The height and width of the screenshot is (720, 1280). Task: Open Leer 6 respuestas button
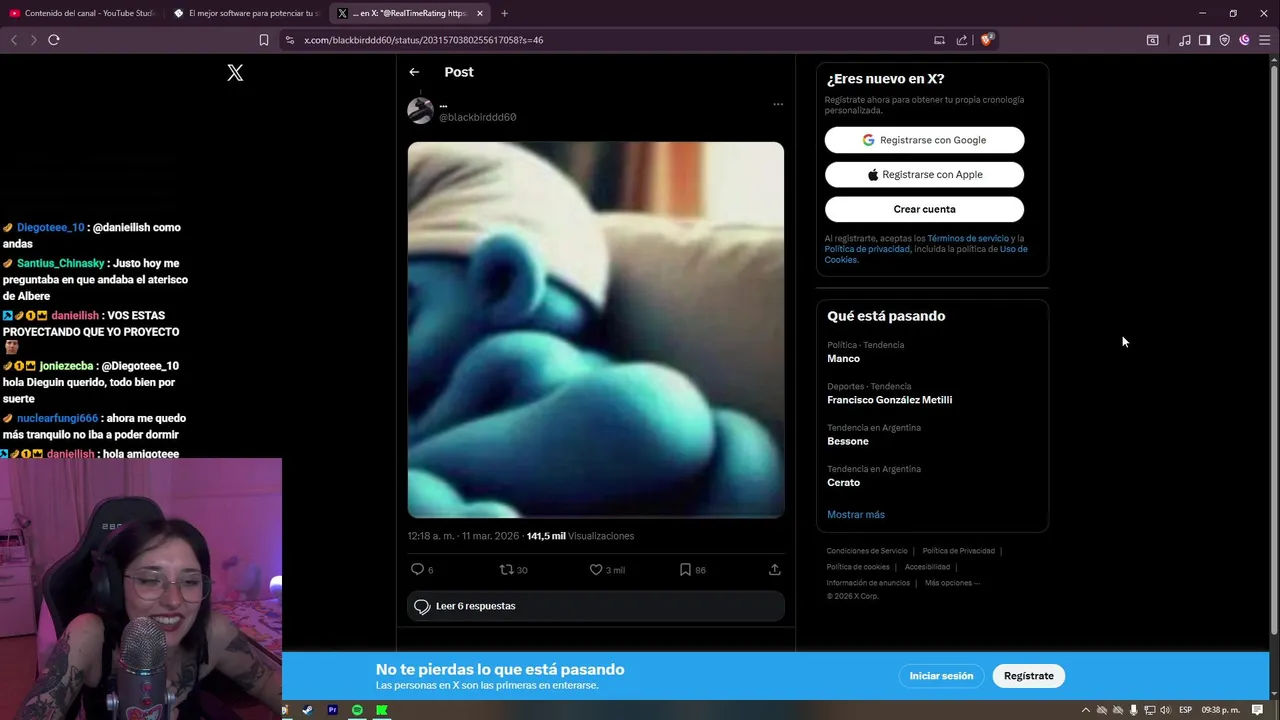coord(596,606)
